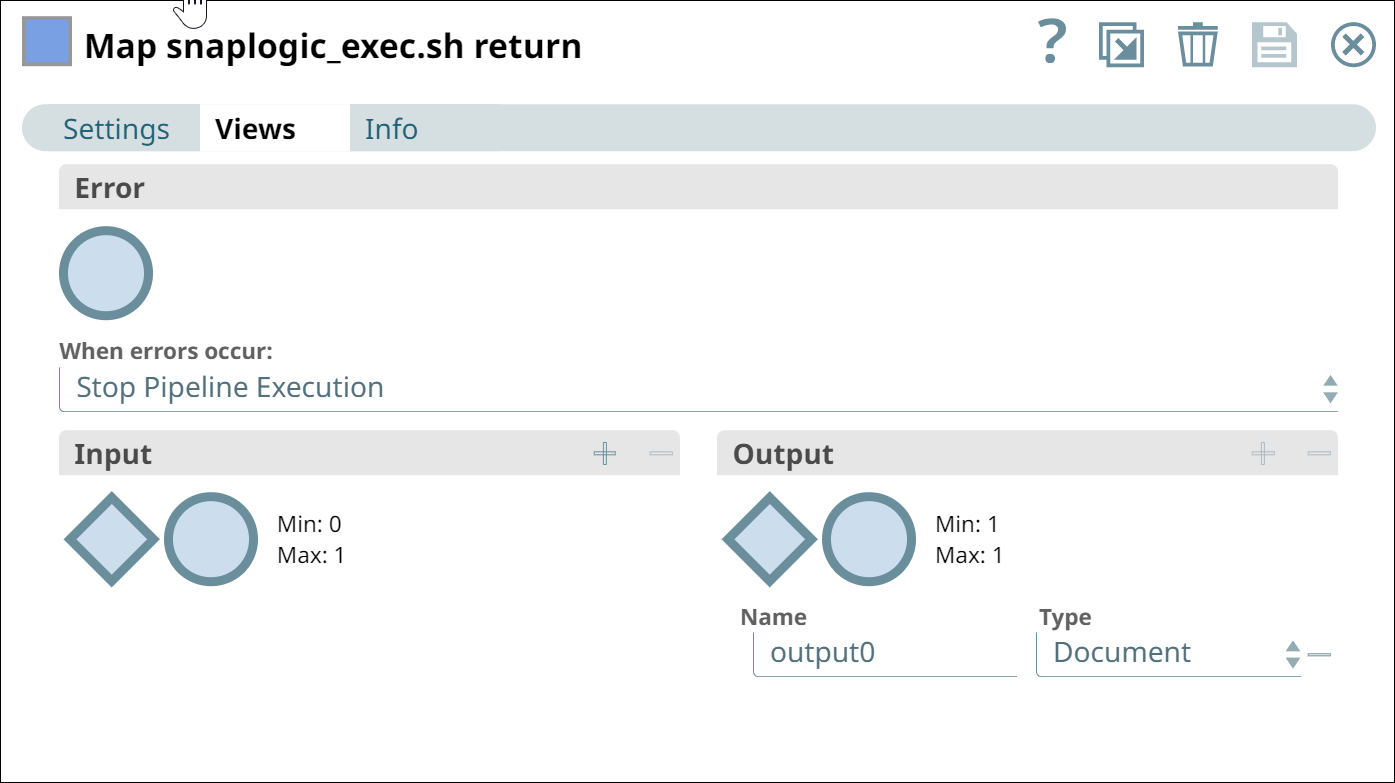This screenshot has width=1395, height=783.
Task: Remove an input view with minus
Action: [x=661, y=454]
